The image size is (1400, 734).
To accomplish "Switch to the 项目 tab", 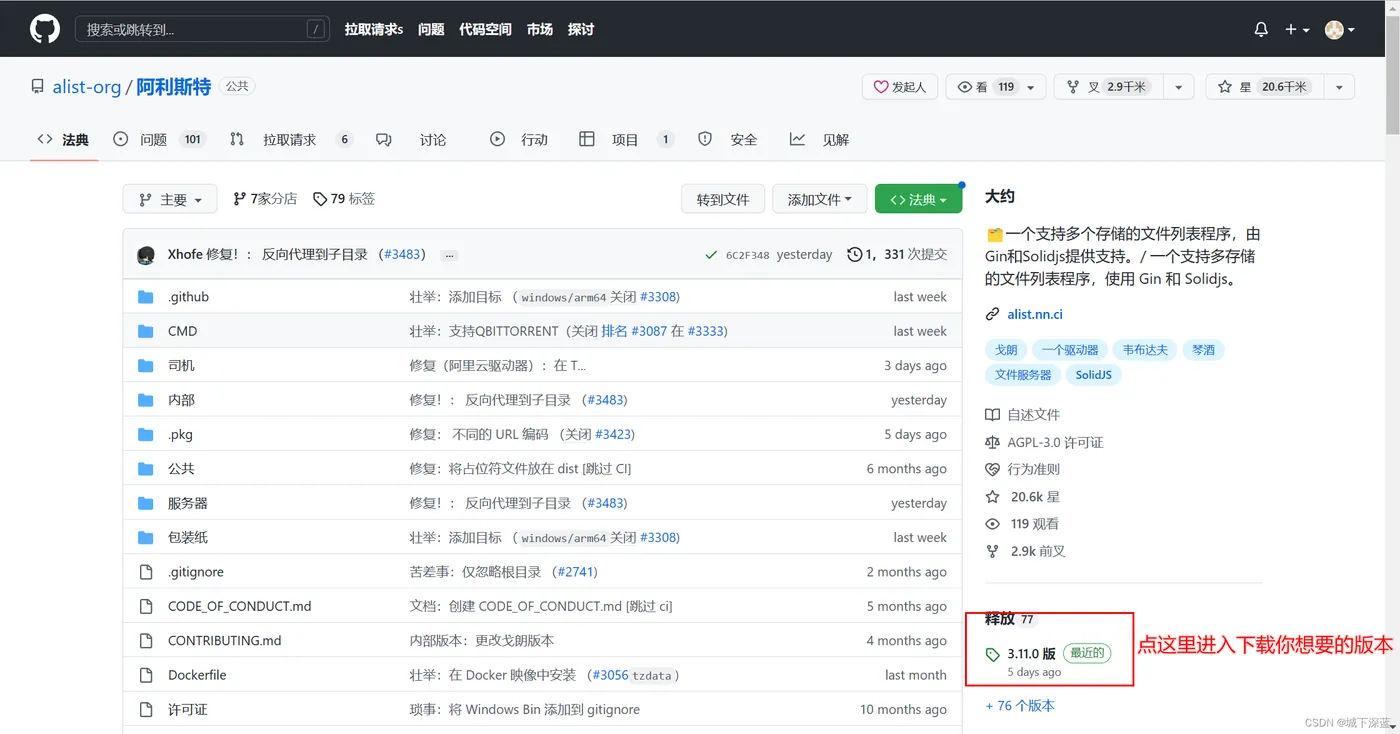I will 627,139.
